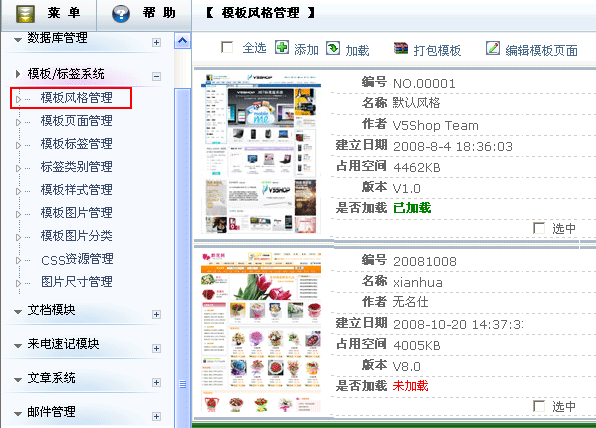
Task: Open CSS资源管理 in sidebar tree
Action: pos(77,259)
